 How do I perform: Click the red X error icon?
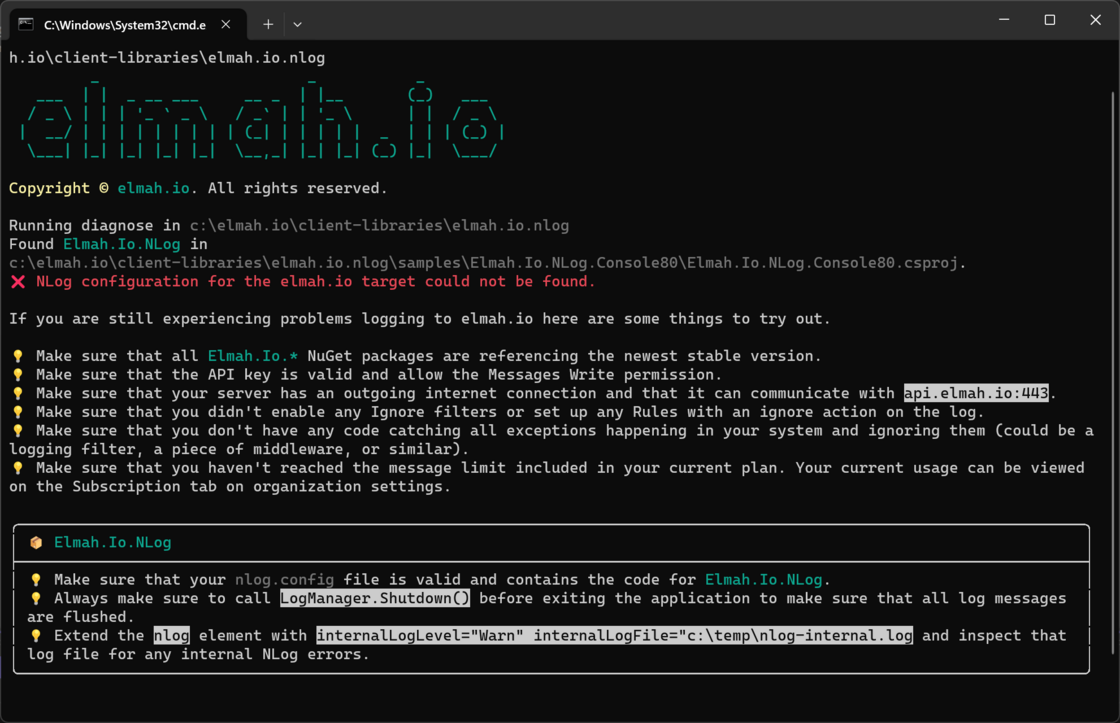(x=18, y=281)
